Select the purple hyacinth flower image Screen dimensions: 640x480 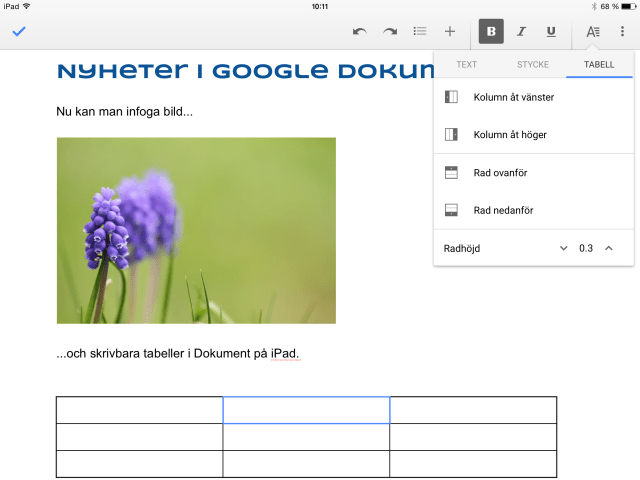click(196, 230)
